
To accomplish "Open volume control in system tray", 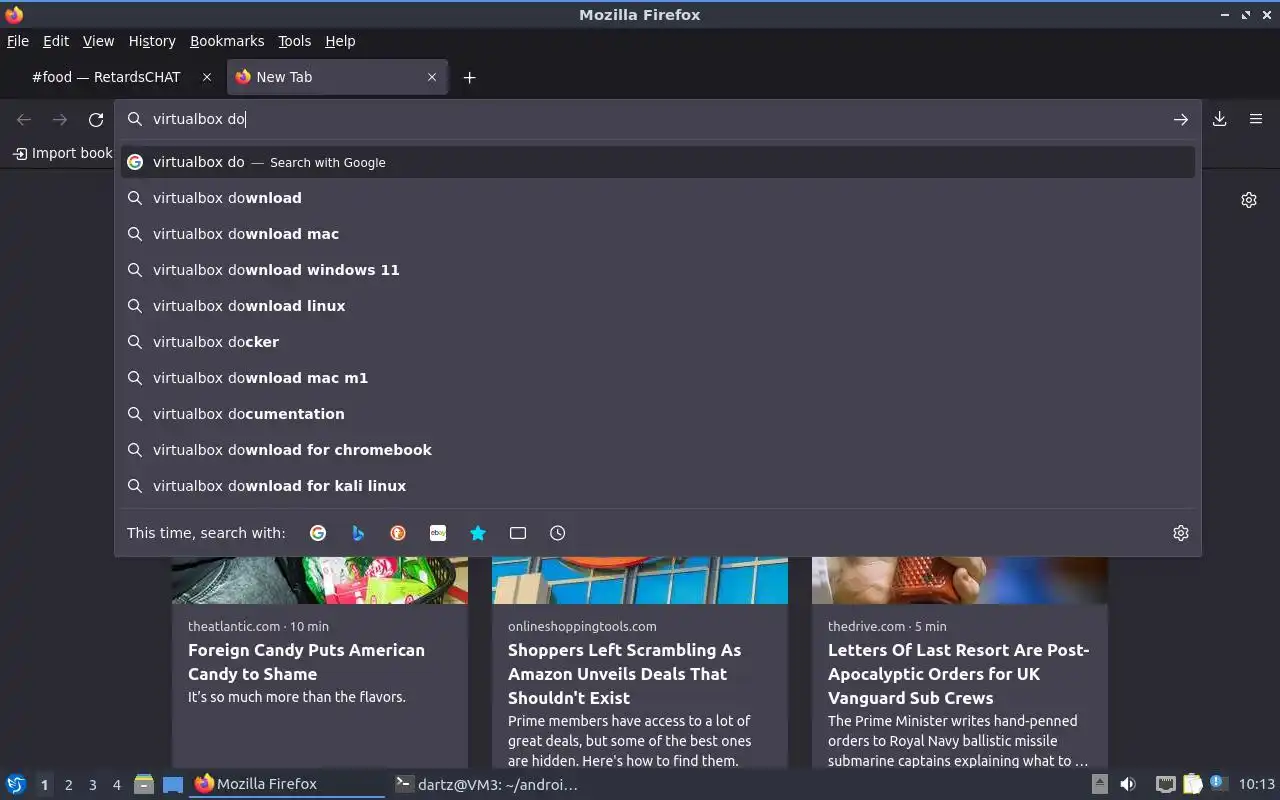I will 1128,784.
